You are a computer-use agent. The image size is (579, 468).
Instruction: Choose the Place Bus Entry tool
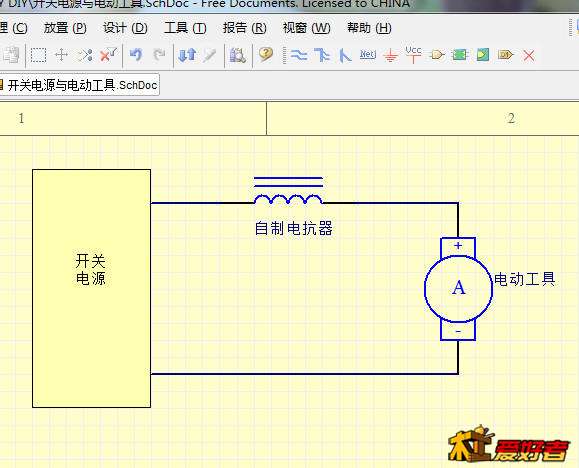pos(345,55)
